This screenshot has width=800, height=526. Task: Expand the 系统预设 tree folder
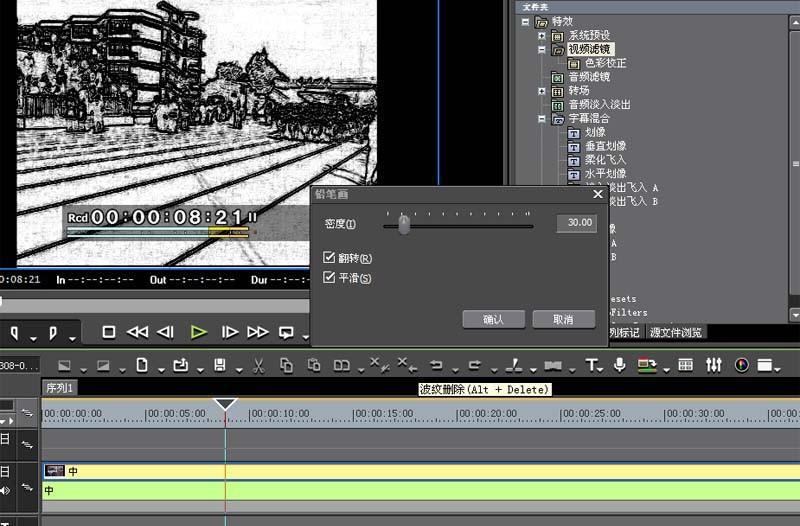pos(542,35)
